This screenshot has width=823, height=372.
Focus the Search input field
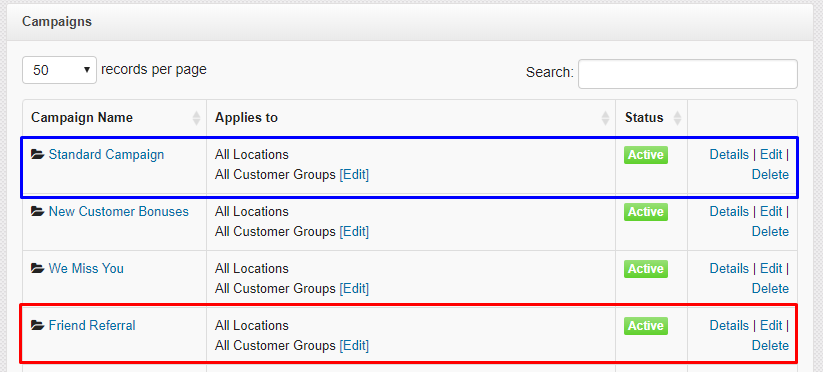coord(688,74)
